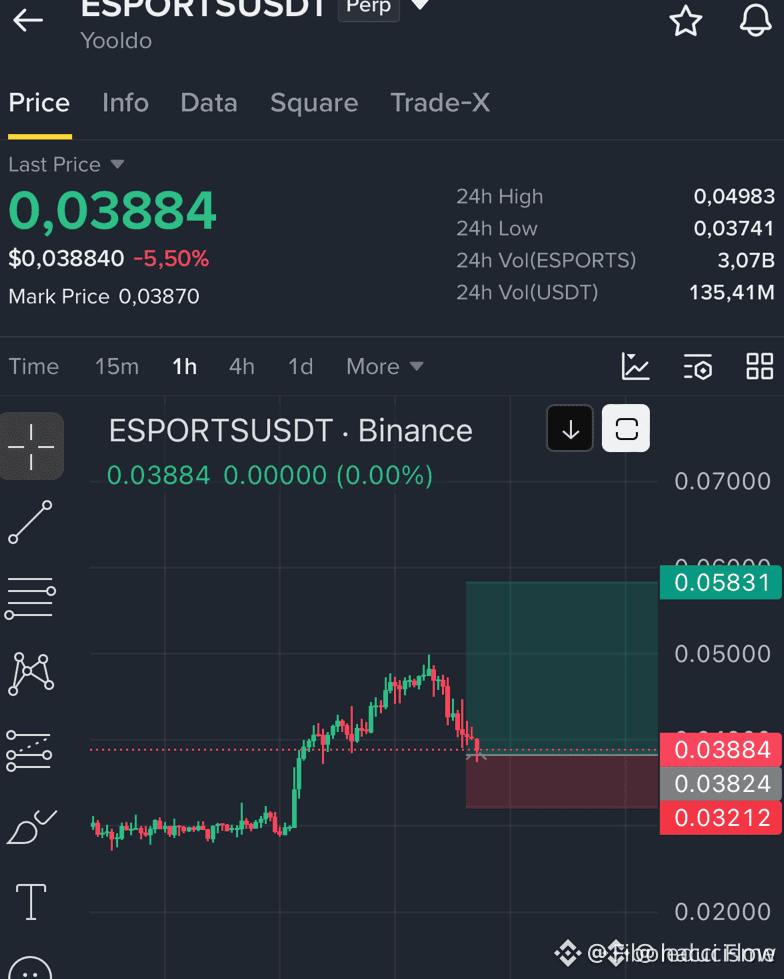
Task: Select the crosshair cursor tool
Action: click(31, 446)
